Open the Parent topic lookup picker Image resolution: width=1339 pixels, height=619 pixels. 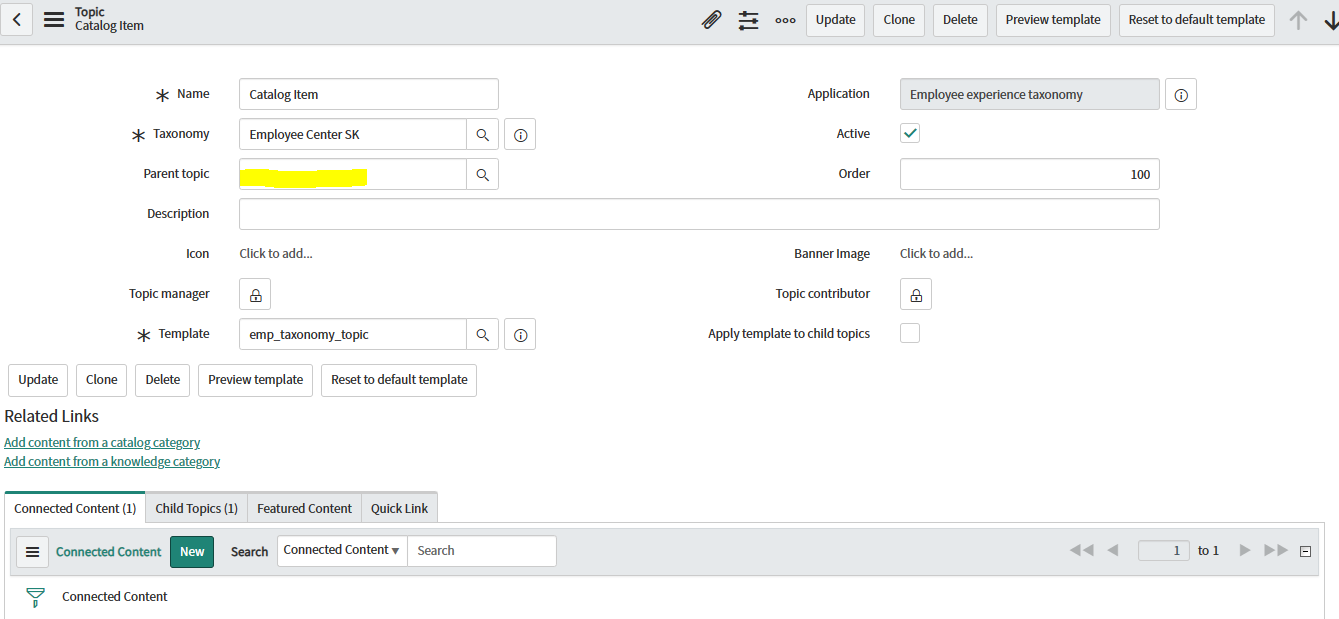tap(483, 173)
